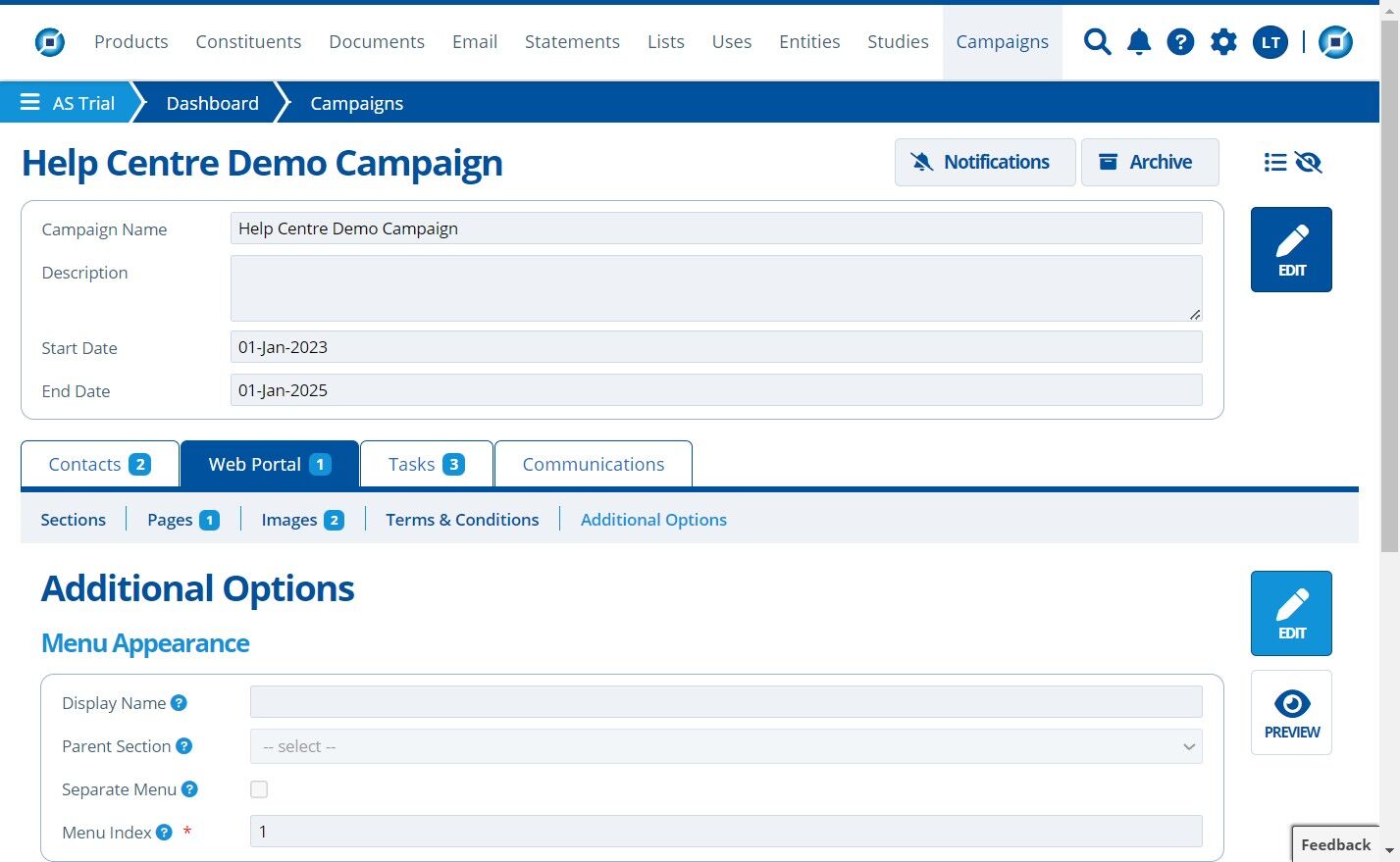Switch to the Contacts tab
1400x862 pixels.
pyautogui.click(x=100, y=464)
